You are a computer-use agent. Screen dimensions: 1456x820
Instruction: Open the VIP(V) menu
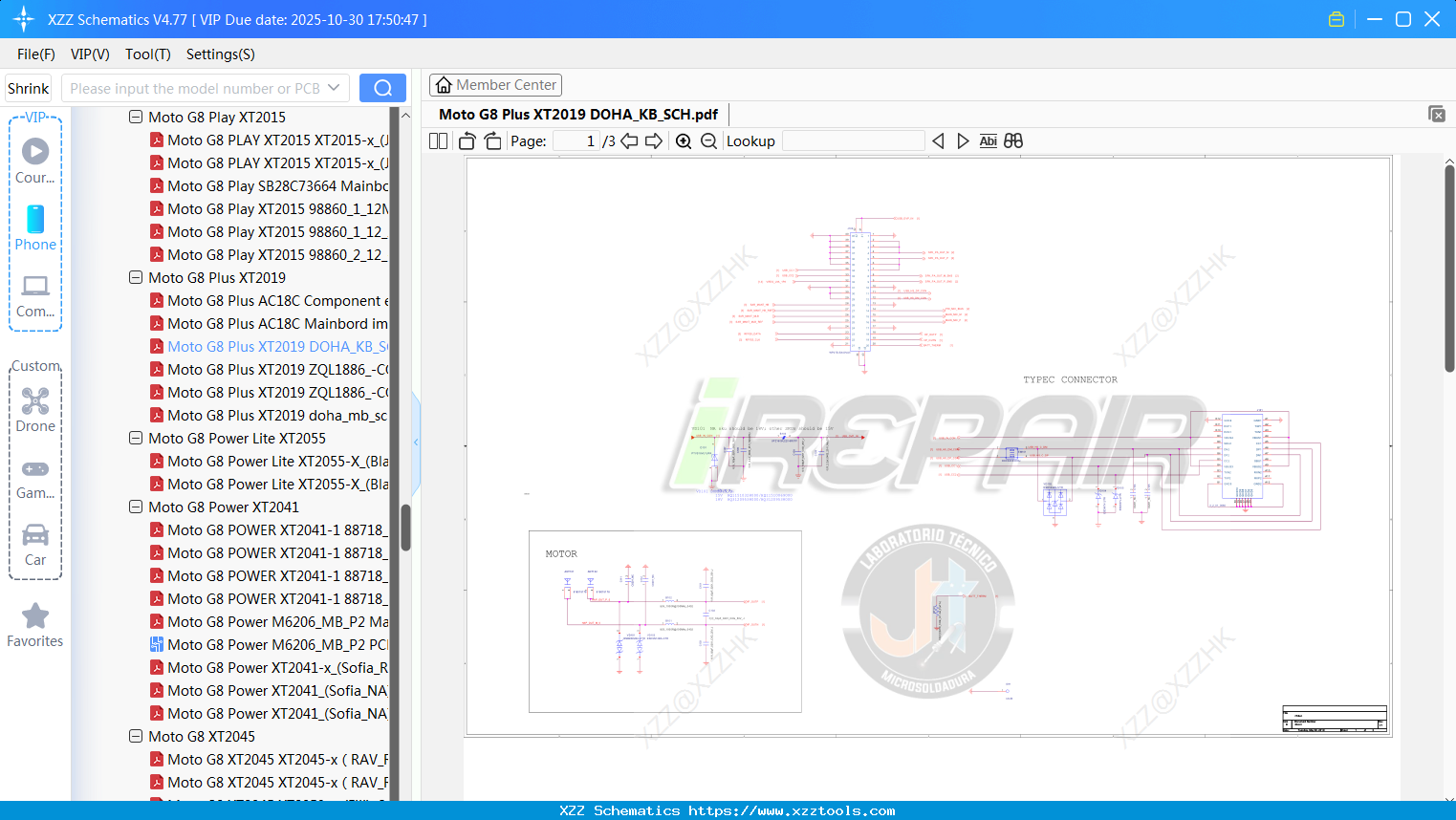click(x=90, y=54)
